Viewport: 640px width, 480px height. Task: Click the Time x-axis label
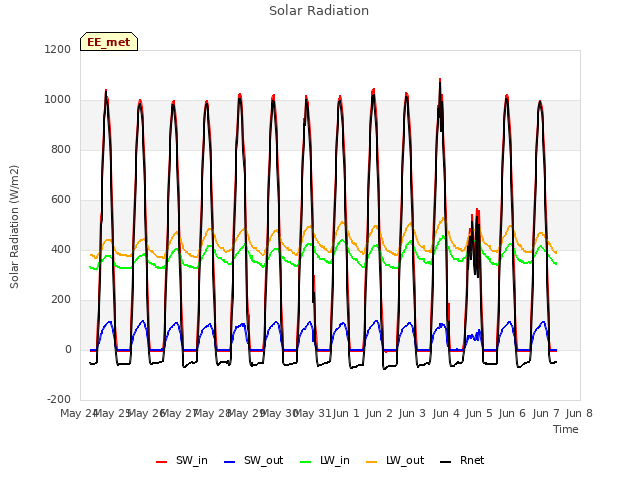point(566,429)
